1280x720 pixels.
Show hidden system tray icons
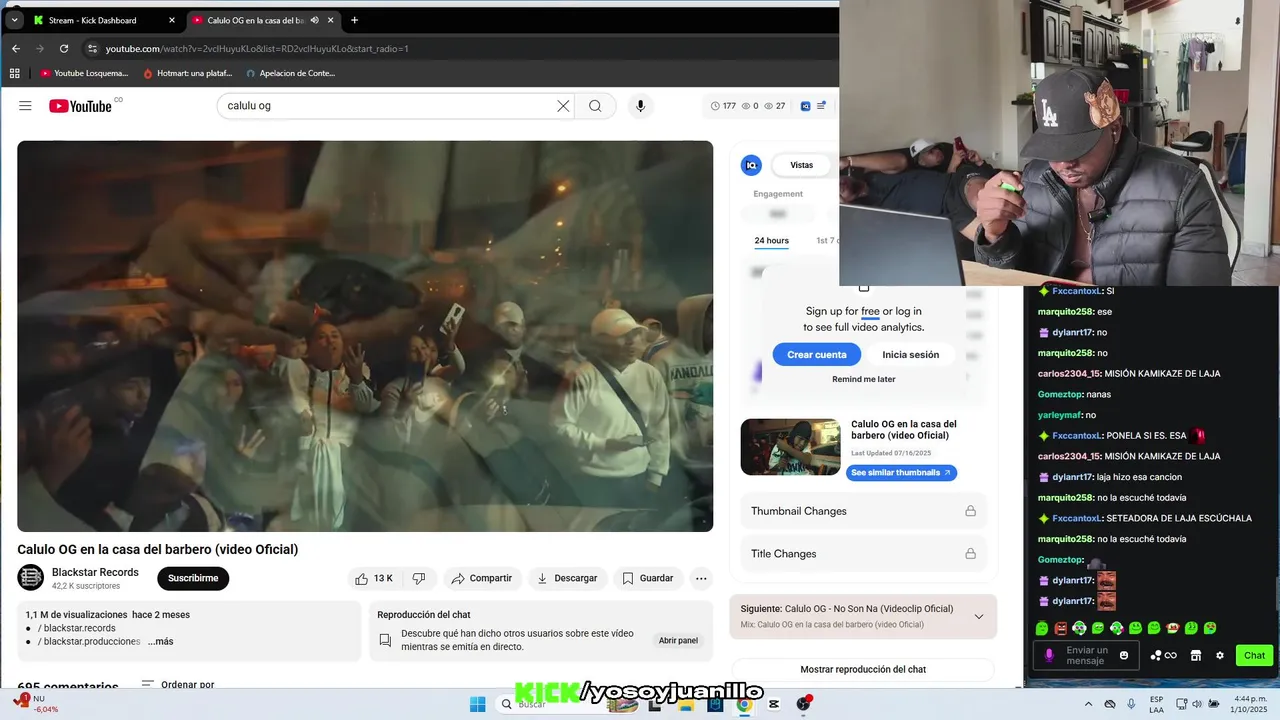point(1089,704)
